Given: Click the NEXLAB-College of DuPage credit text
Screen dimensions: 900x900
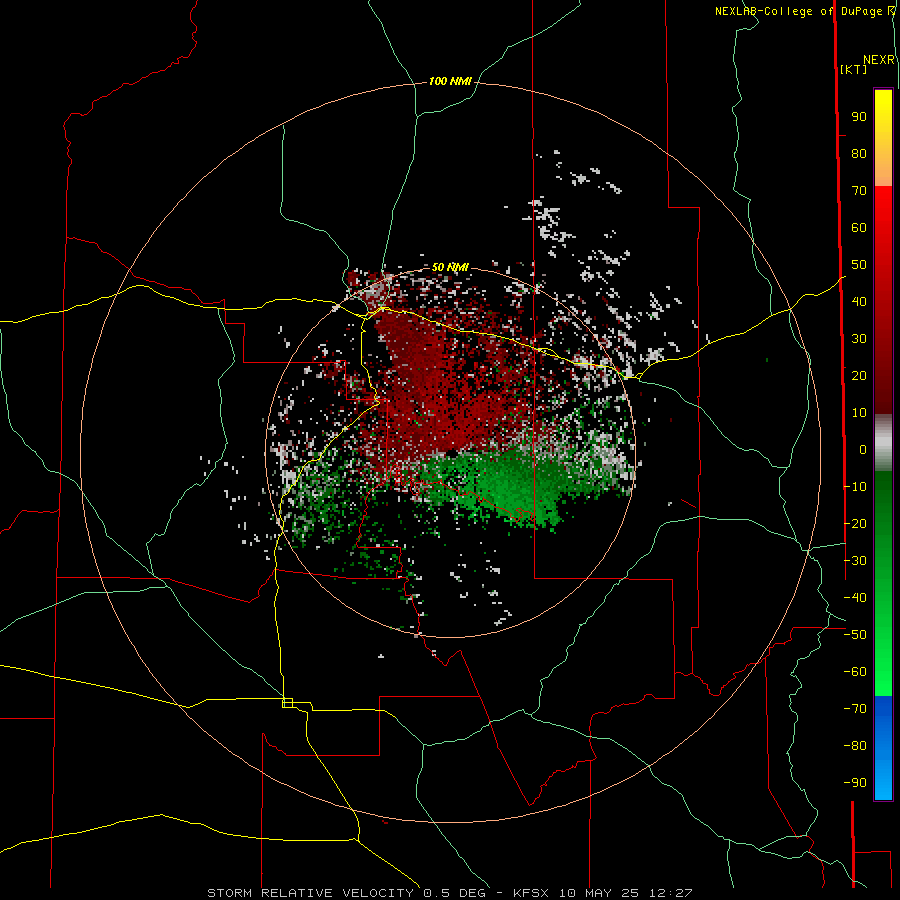Looking at the screenshot, I should pos(804,11).
